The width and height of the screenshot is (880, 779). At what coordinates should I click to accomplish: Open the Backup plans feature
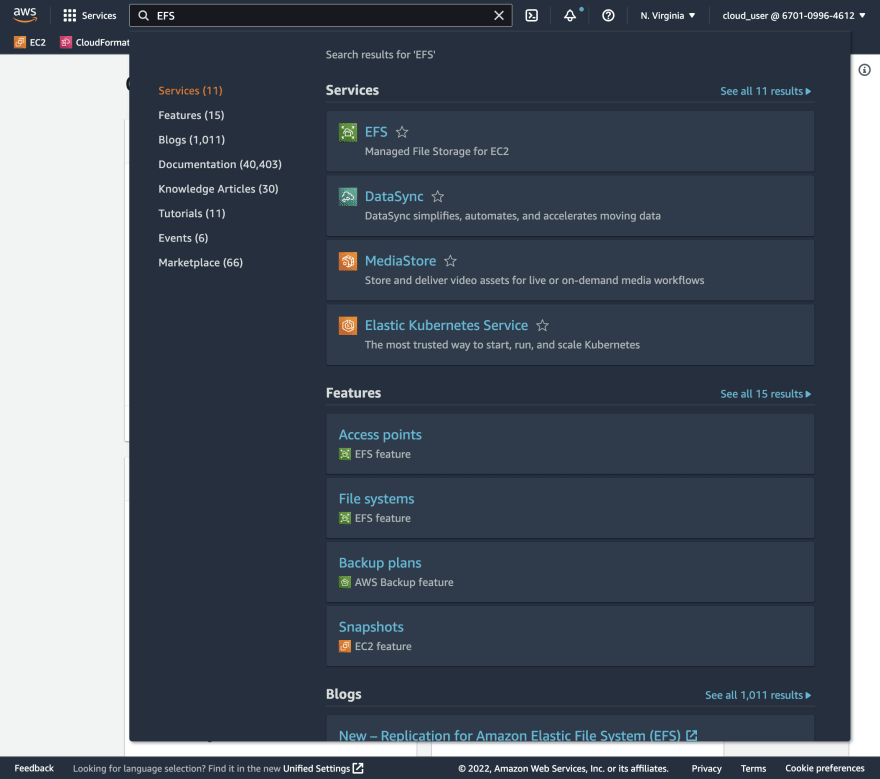(x=380, y=562)
